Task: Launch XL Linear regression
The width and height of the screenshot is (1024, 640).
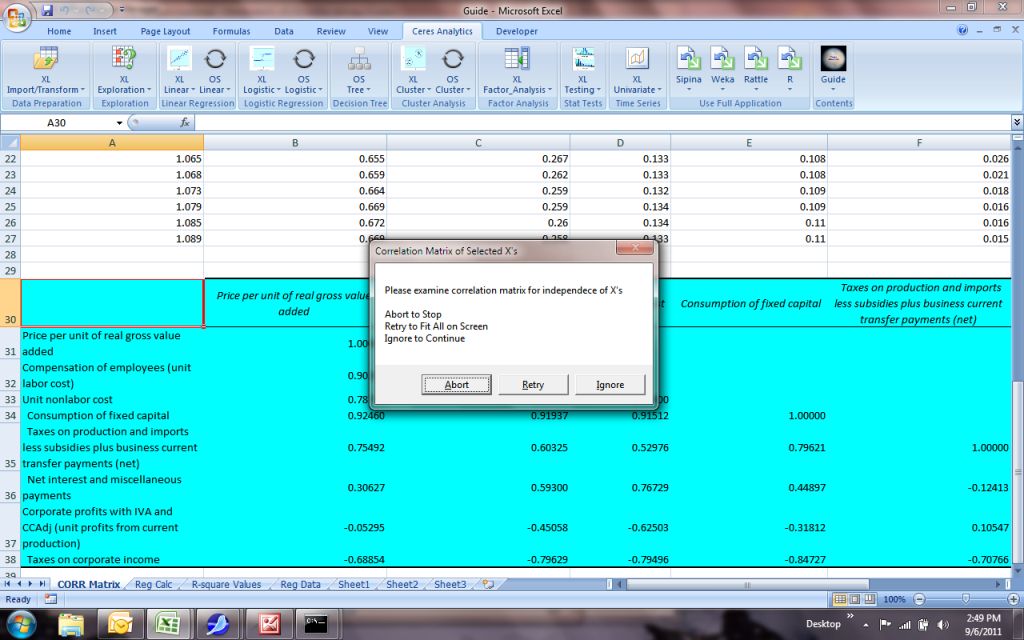Action: 178,71
